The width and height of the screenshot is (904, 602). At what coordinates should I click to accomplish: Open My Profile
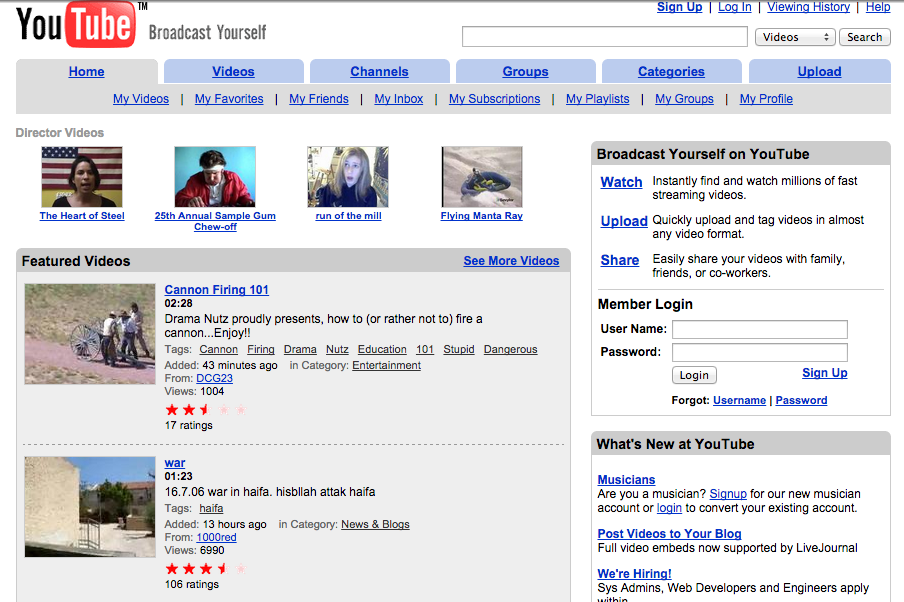point(766,99)
